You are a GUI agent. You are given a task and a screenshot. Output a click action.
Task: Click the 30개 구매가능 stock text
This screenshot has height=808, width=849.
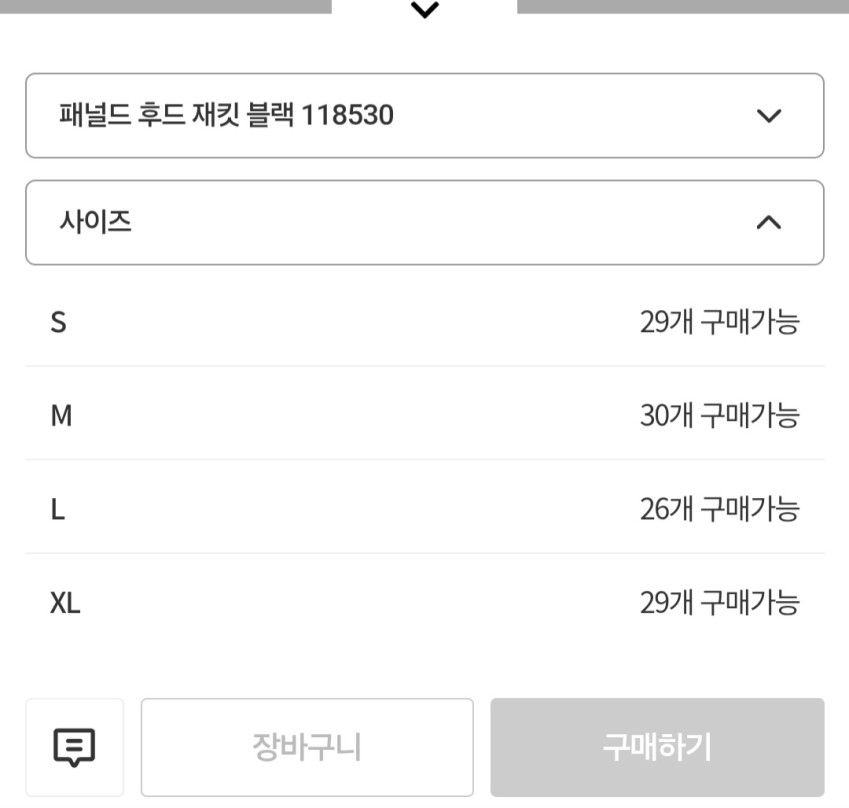pos(719,416)
